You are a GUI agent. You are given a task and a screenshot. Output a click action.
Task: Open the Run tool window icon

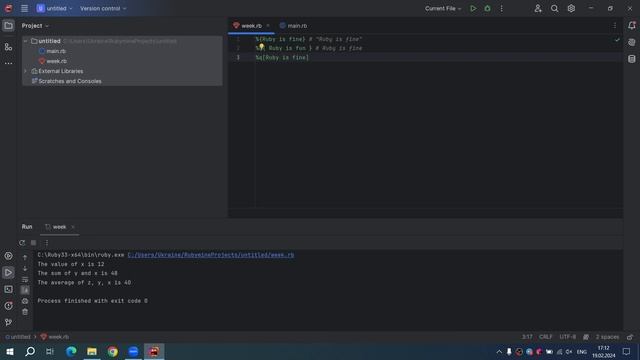point(8,273)
